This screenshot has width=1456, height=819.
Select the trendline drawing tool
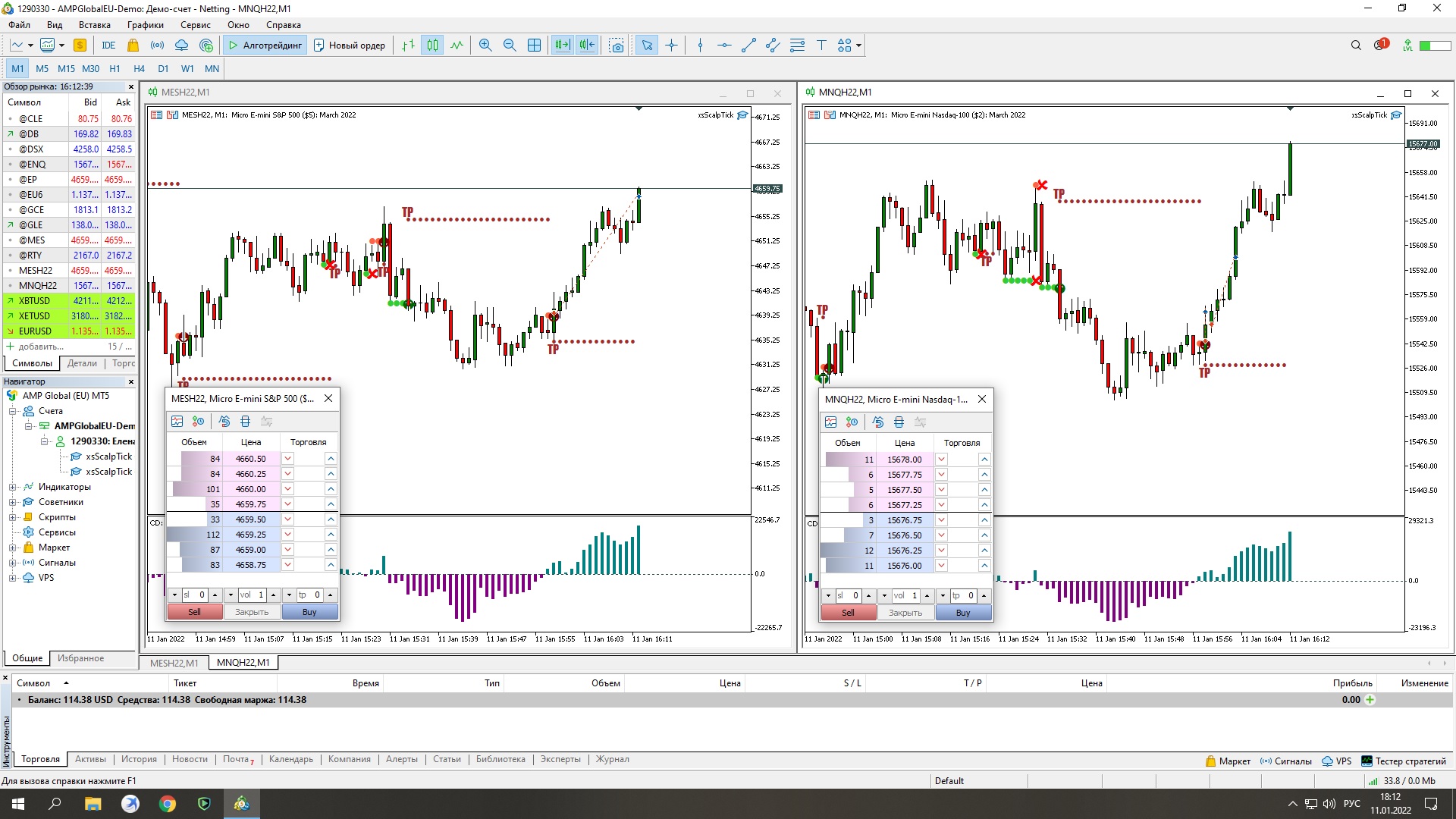point(748,45)
